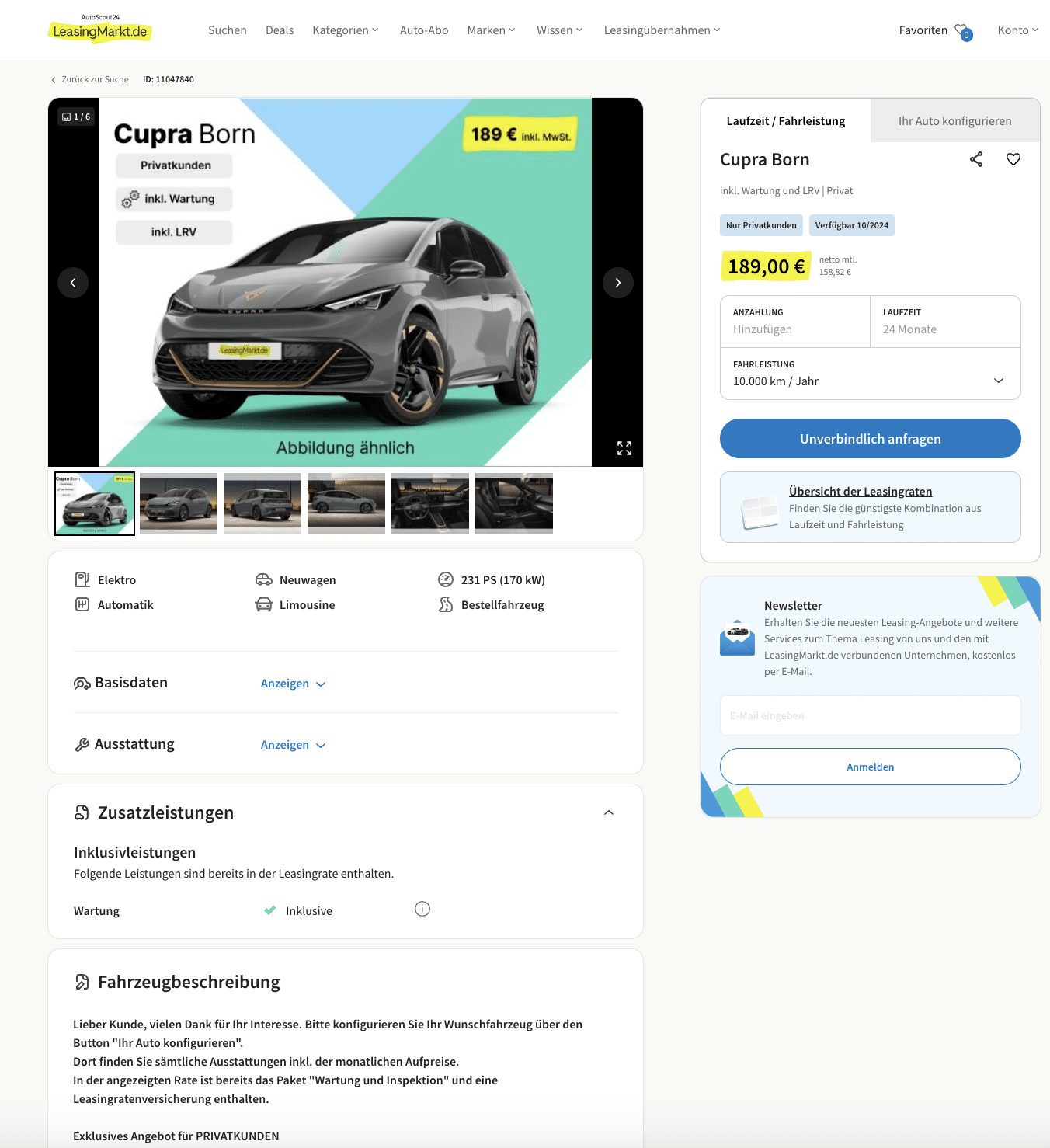
Task: Open the Fahrleistung 10.000 km dropdown
Action: (871, 374)
